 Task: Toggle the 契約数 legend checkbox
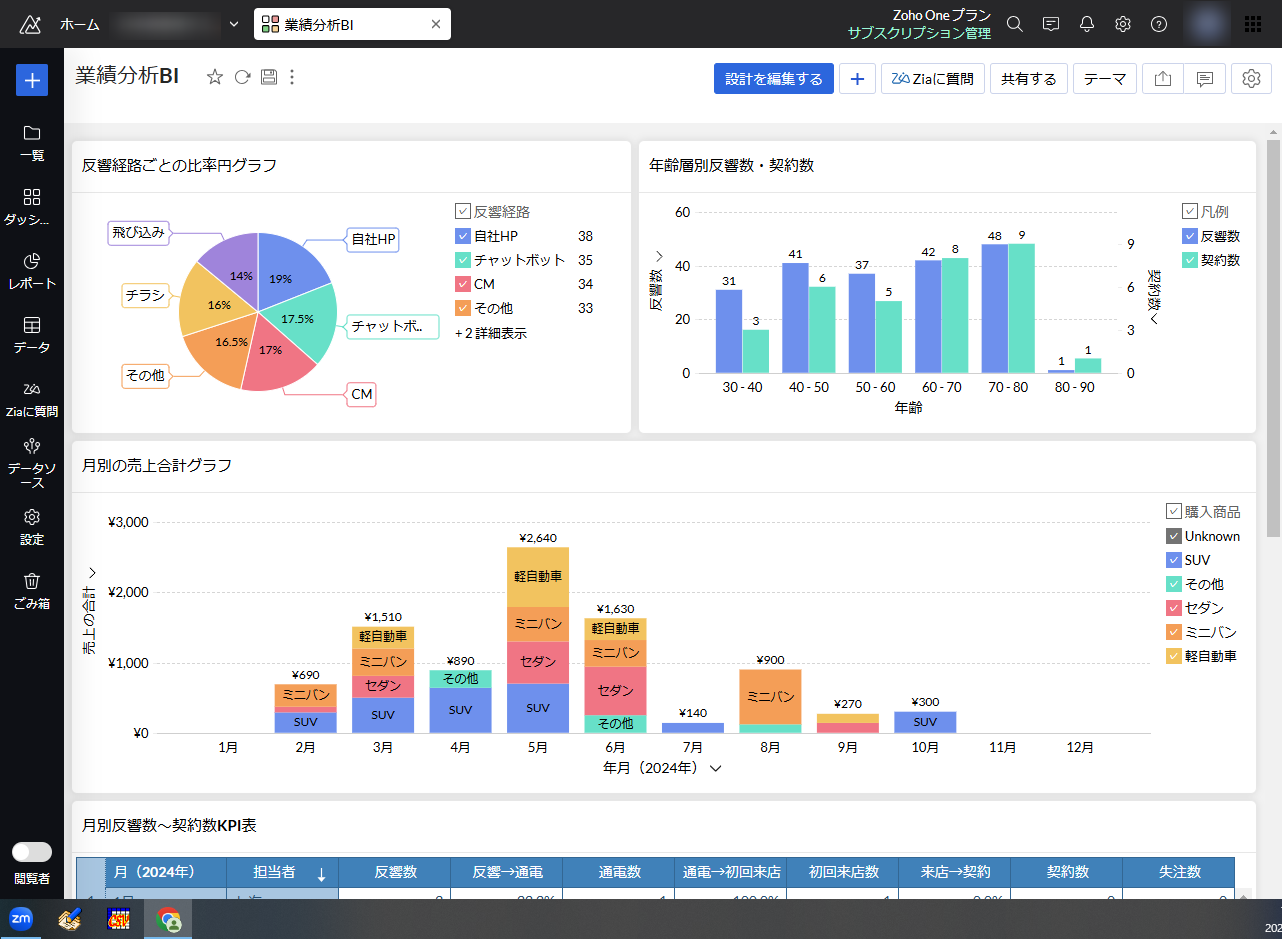pyautogui.click(x=1189, y=260)
